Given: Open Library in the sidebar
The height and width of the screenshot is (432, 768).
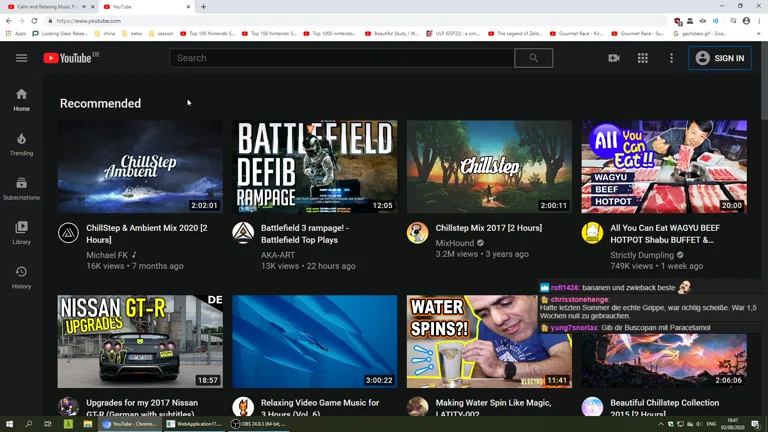Looking at the screenshot, I should point(21,232).
